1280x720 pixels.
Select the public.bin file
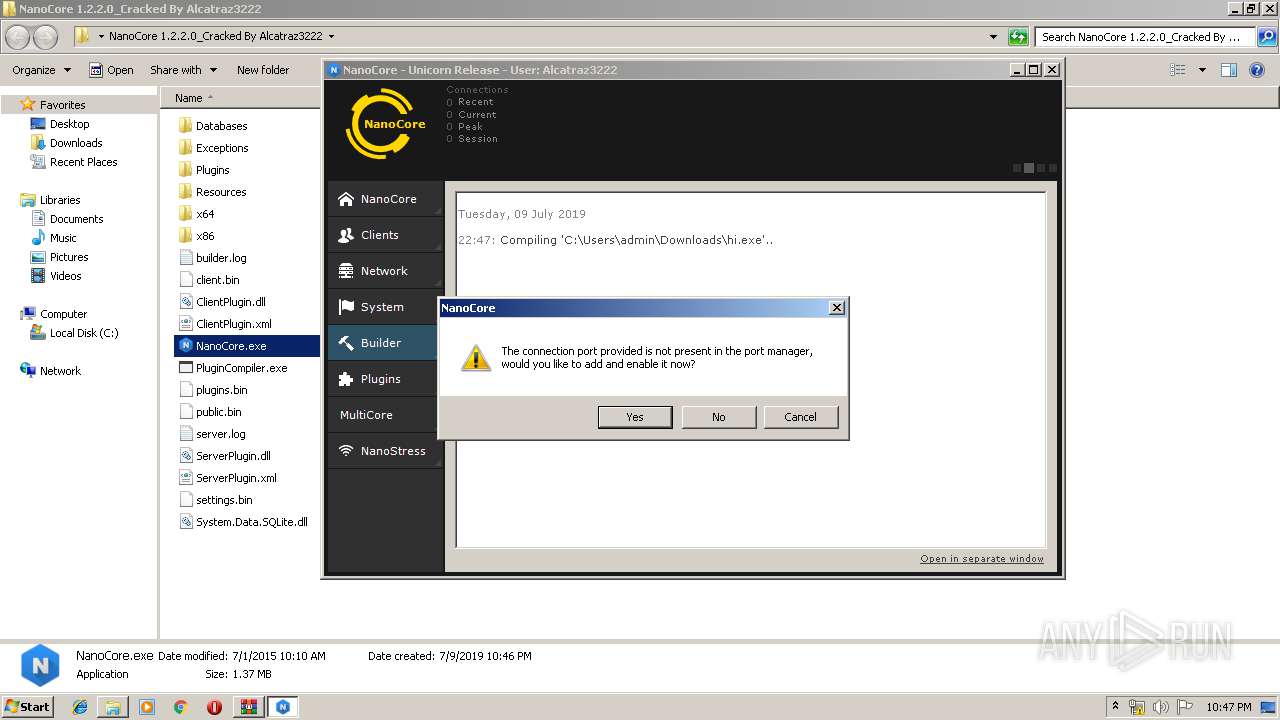pyautogui.click(x=210, y=412)
